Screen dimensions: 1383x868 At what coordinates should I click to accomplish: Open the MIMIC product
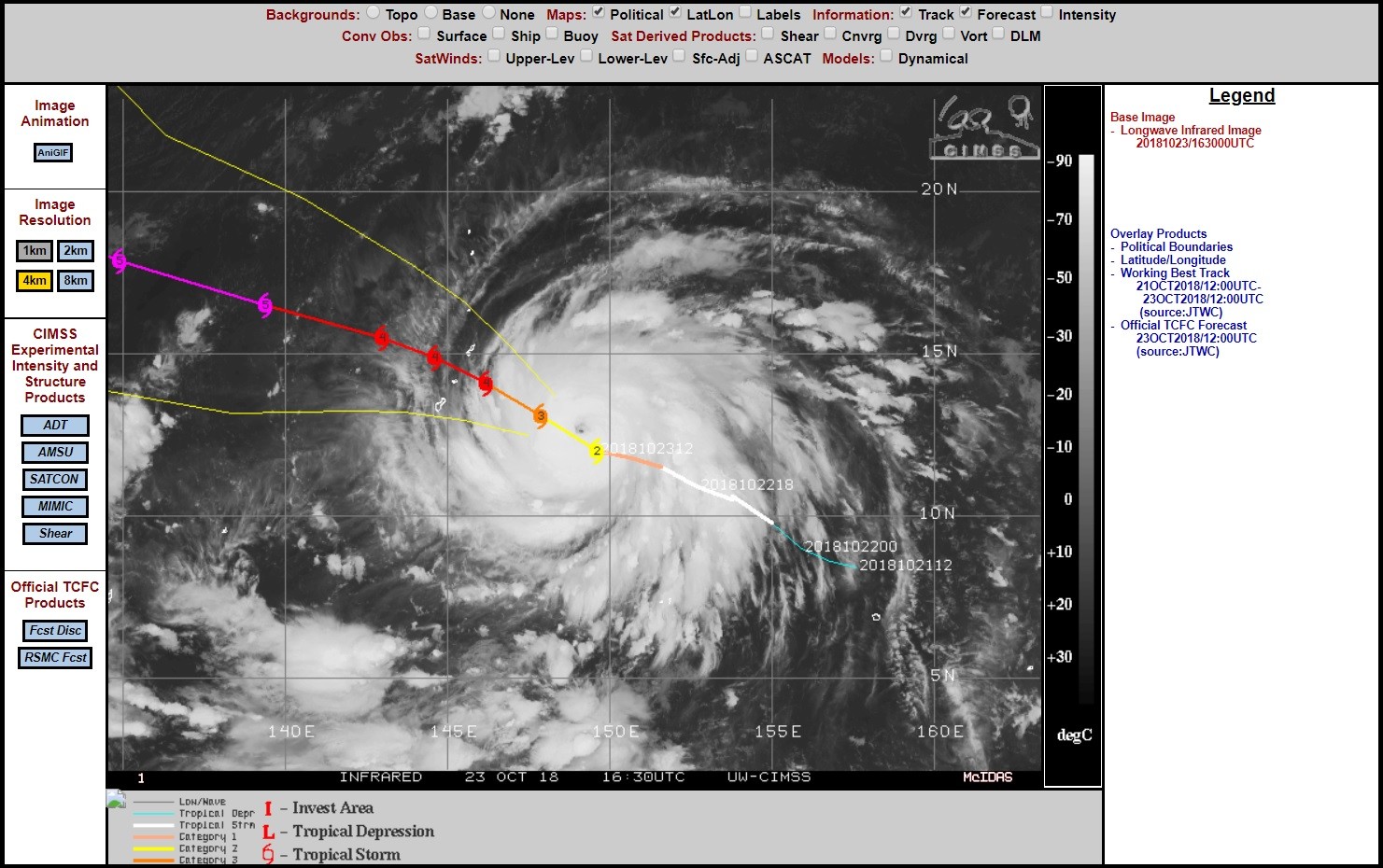pos(55,507)
